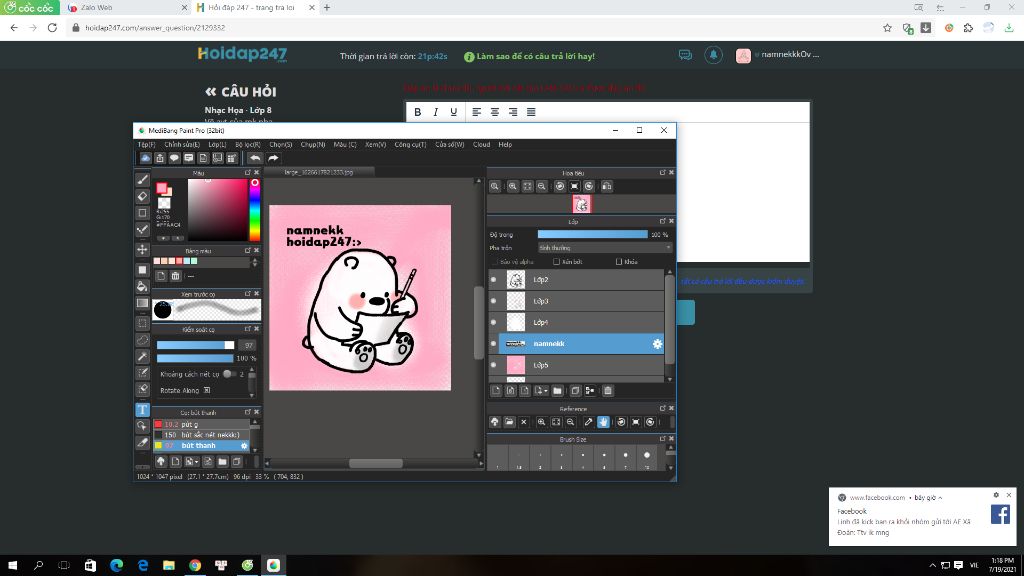Delete palette color with trash icon

[x=175, y=276]
